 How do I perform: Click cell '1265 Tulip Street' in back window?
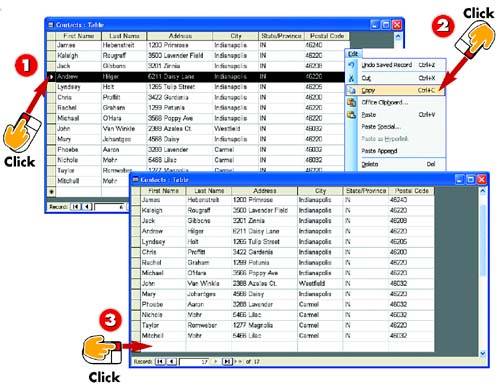180,87
